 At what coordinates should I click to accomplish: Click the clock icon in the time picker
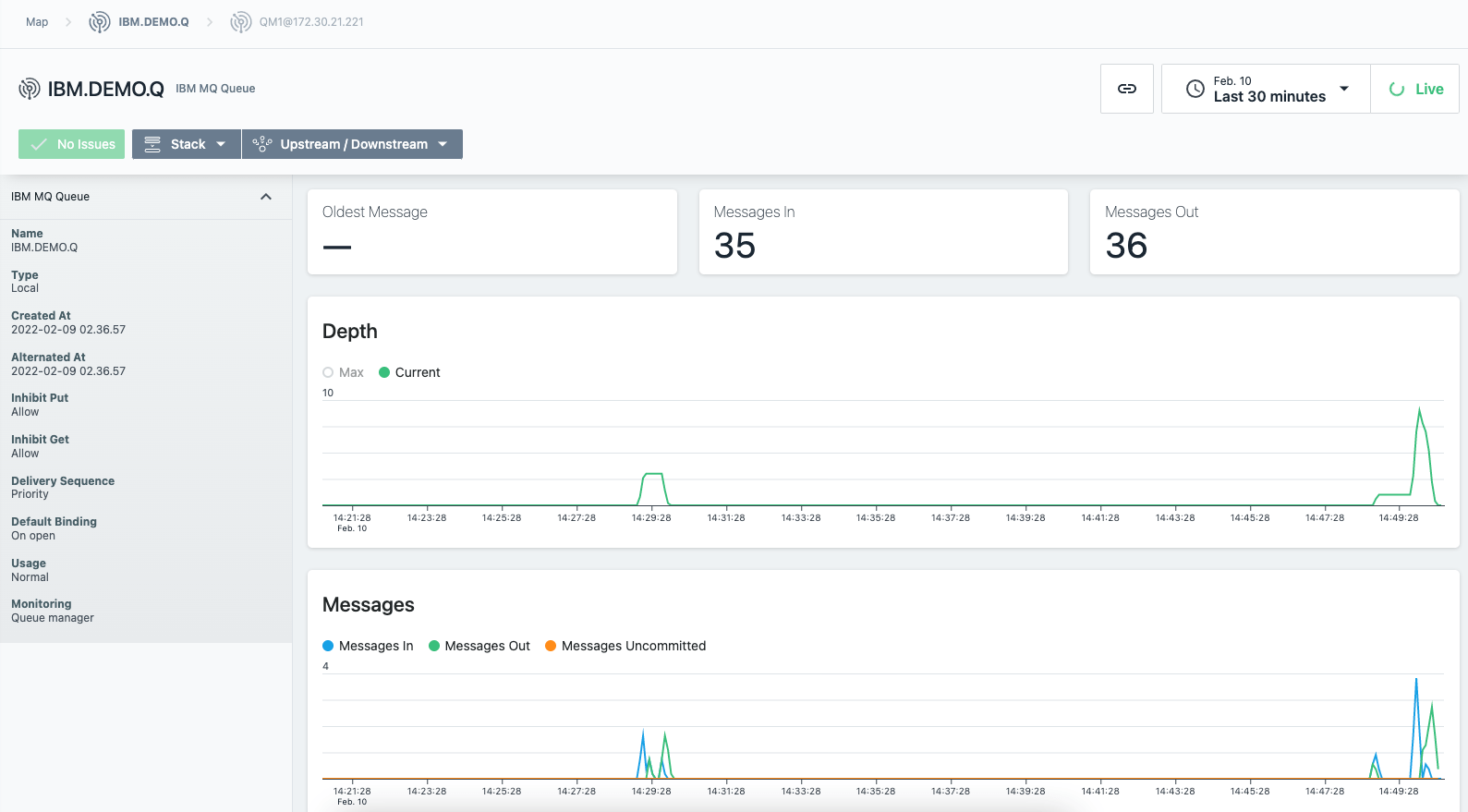coord(1195,89)
